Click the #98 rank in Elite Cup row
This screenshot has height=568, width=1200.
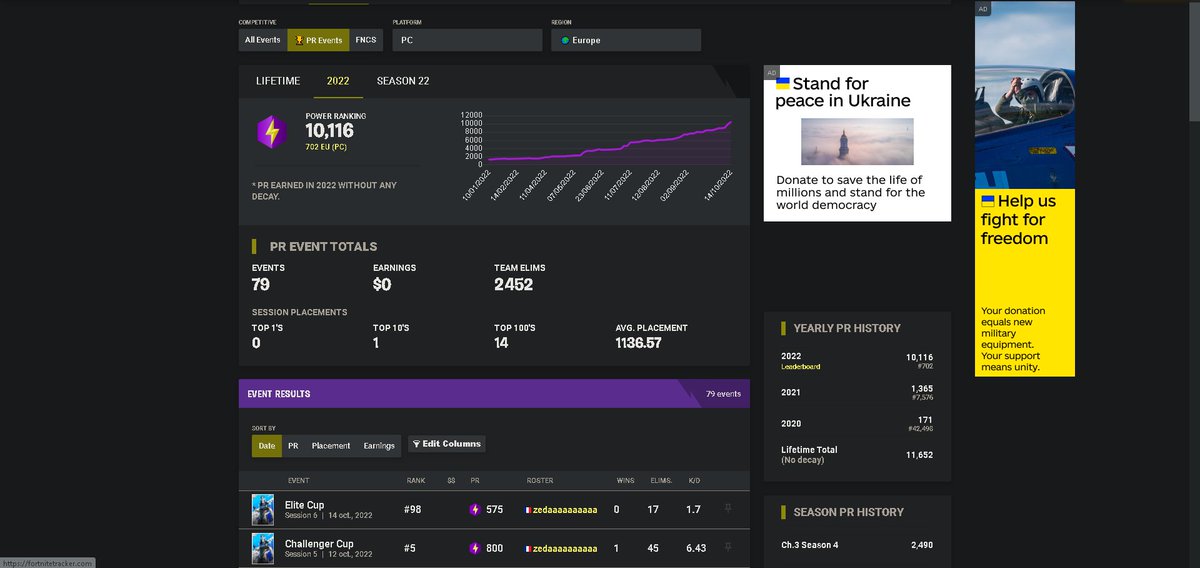[x=413, y=510]
